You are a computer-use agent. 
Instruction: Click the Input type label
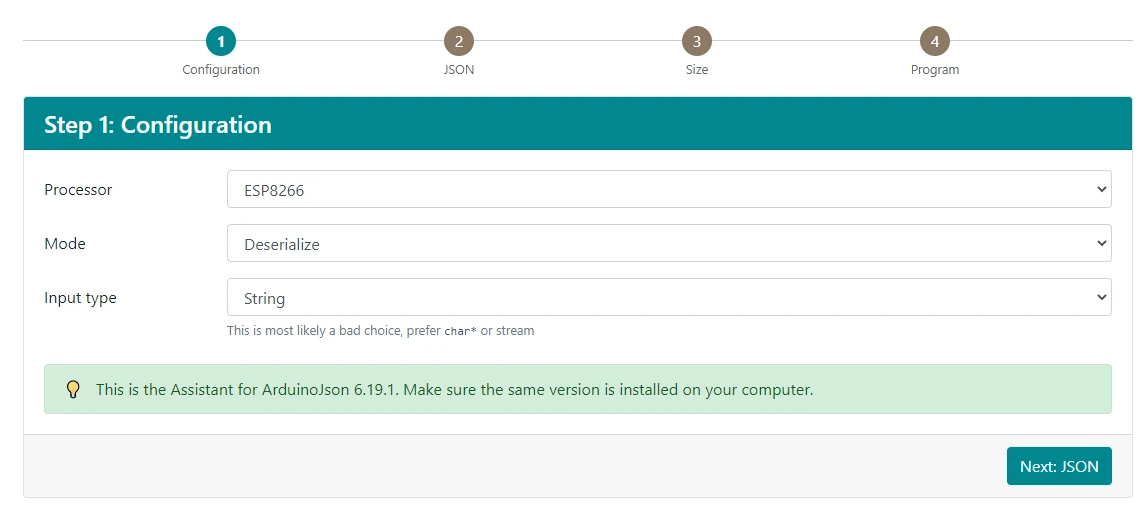80,298
